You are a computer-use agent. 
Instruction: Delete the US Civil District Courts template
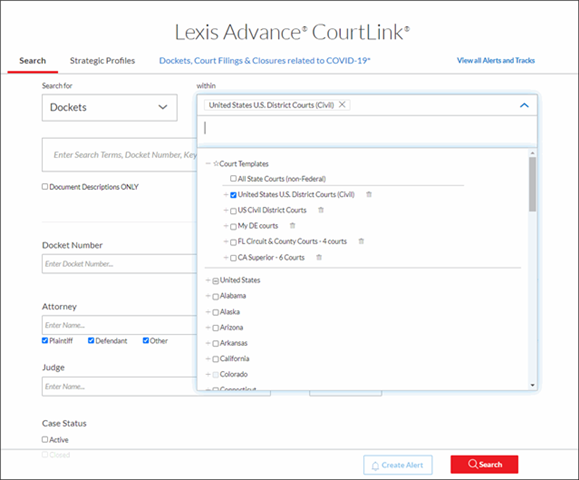click(x=321, y=210)
